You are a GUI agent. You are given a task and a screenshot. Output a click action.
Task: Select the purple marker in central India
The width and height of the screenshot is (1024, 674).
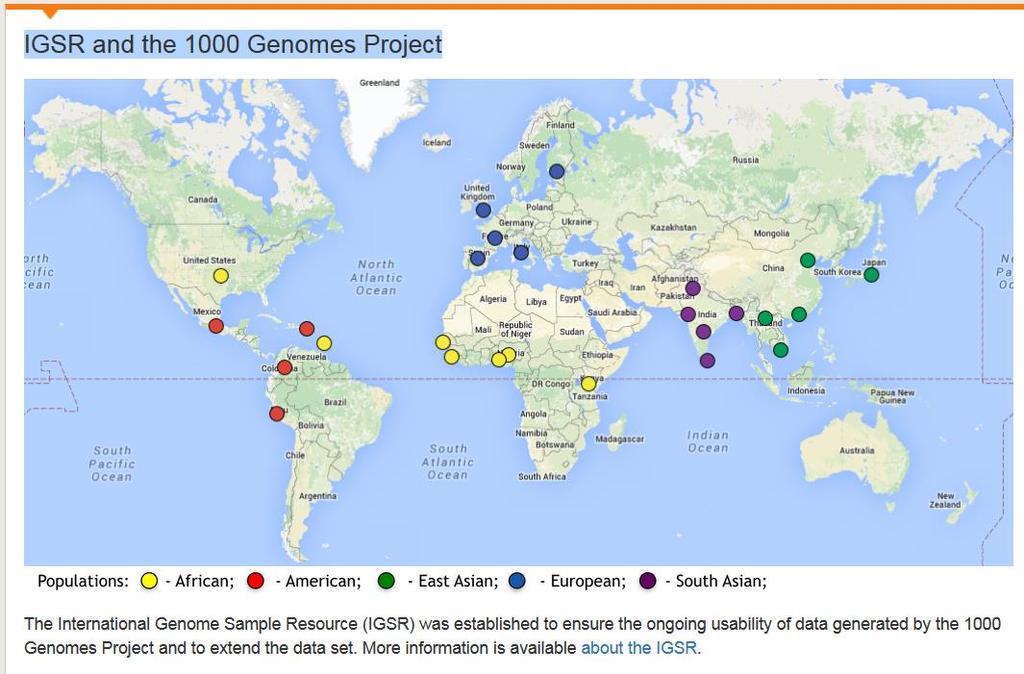[x=703, y=332]
